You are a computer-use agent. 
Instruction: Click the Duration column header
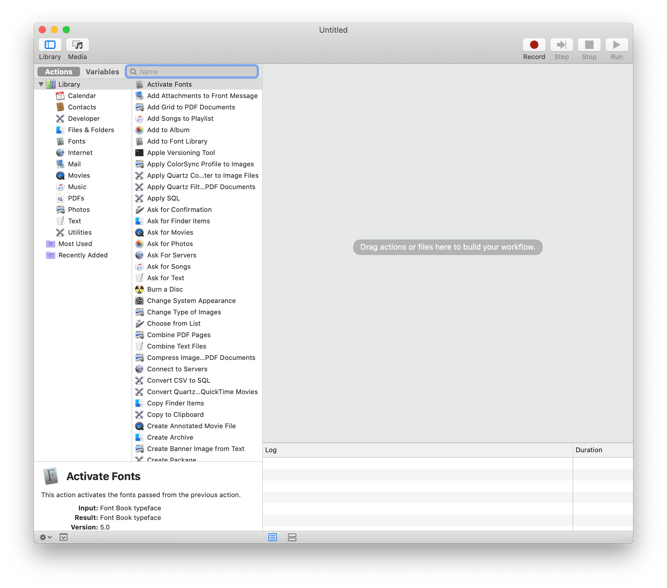602,450
